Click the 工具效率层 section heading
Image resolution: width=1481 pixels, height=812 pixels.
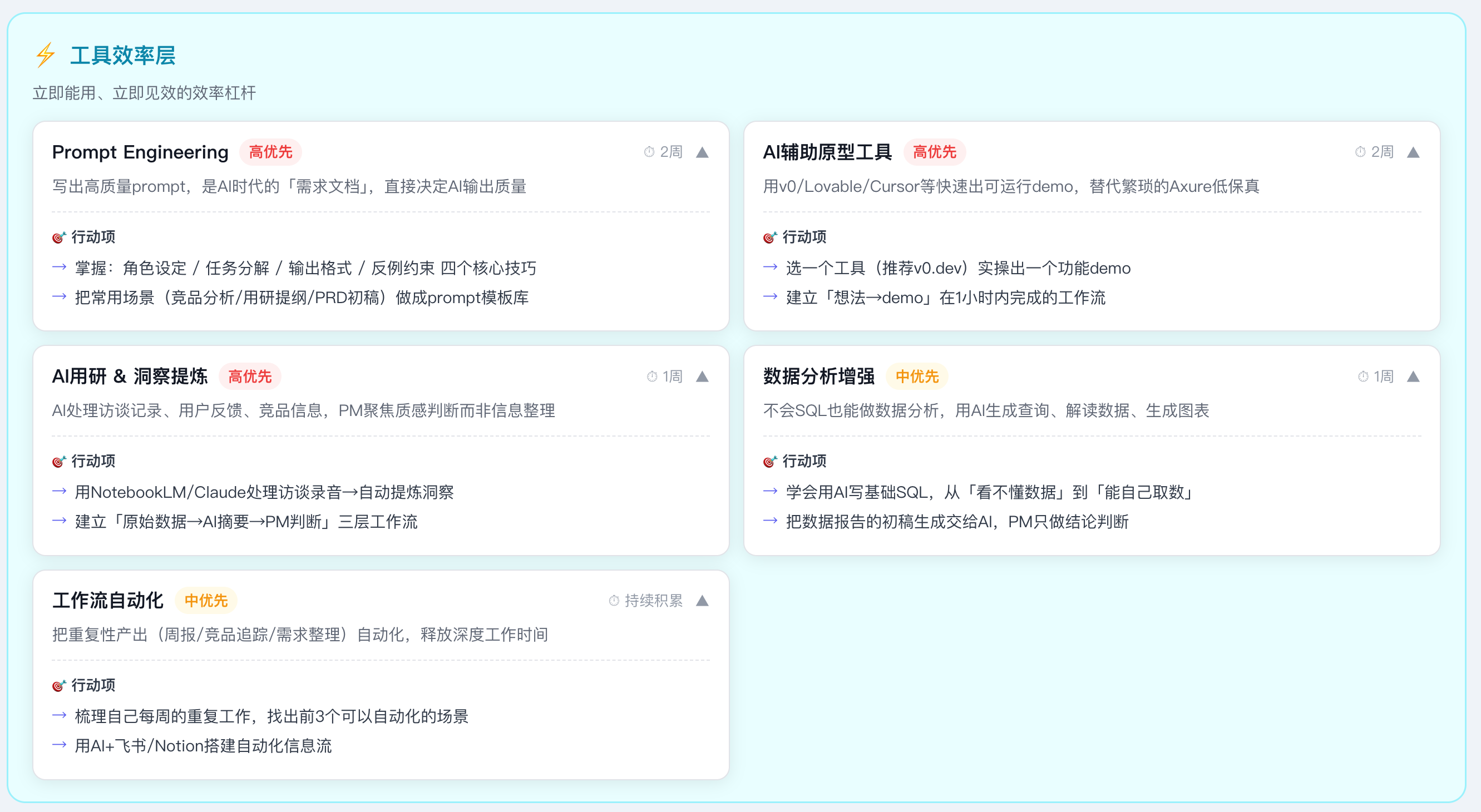click(x=122, y=56)
